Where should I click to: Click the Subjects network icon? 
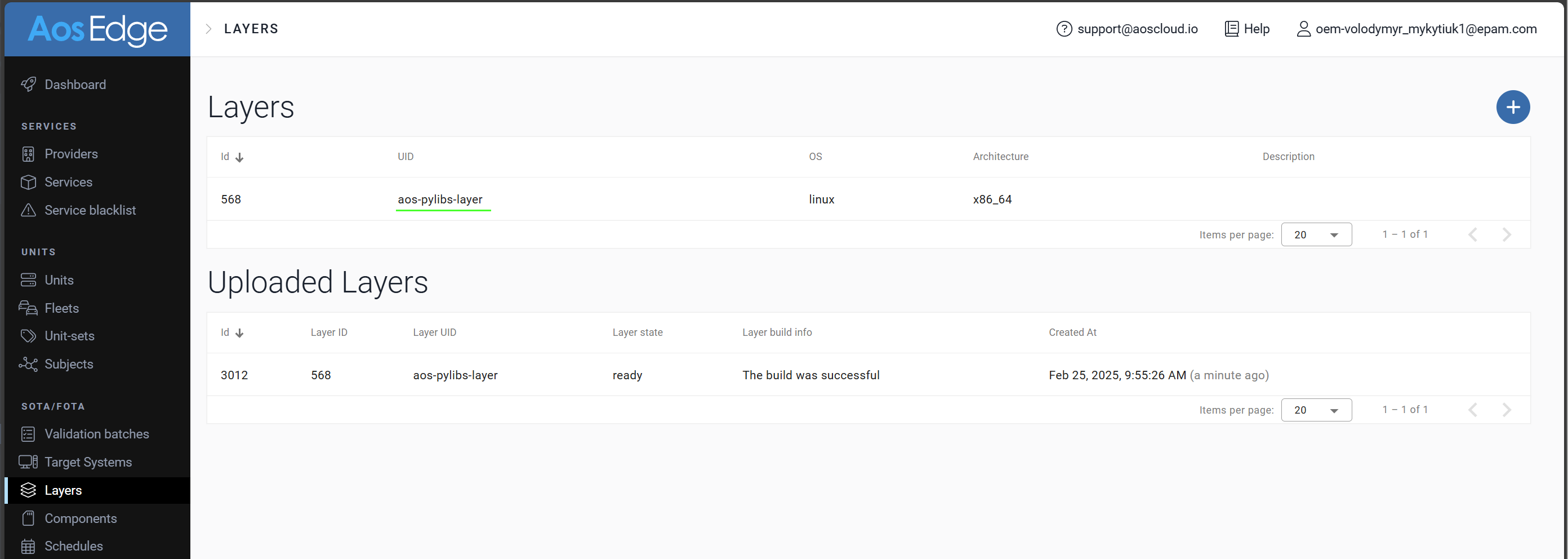coord(28,364)
